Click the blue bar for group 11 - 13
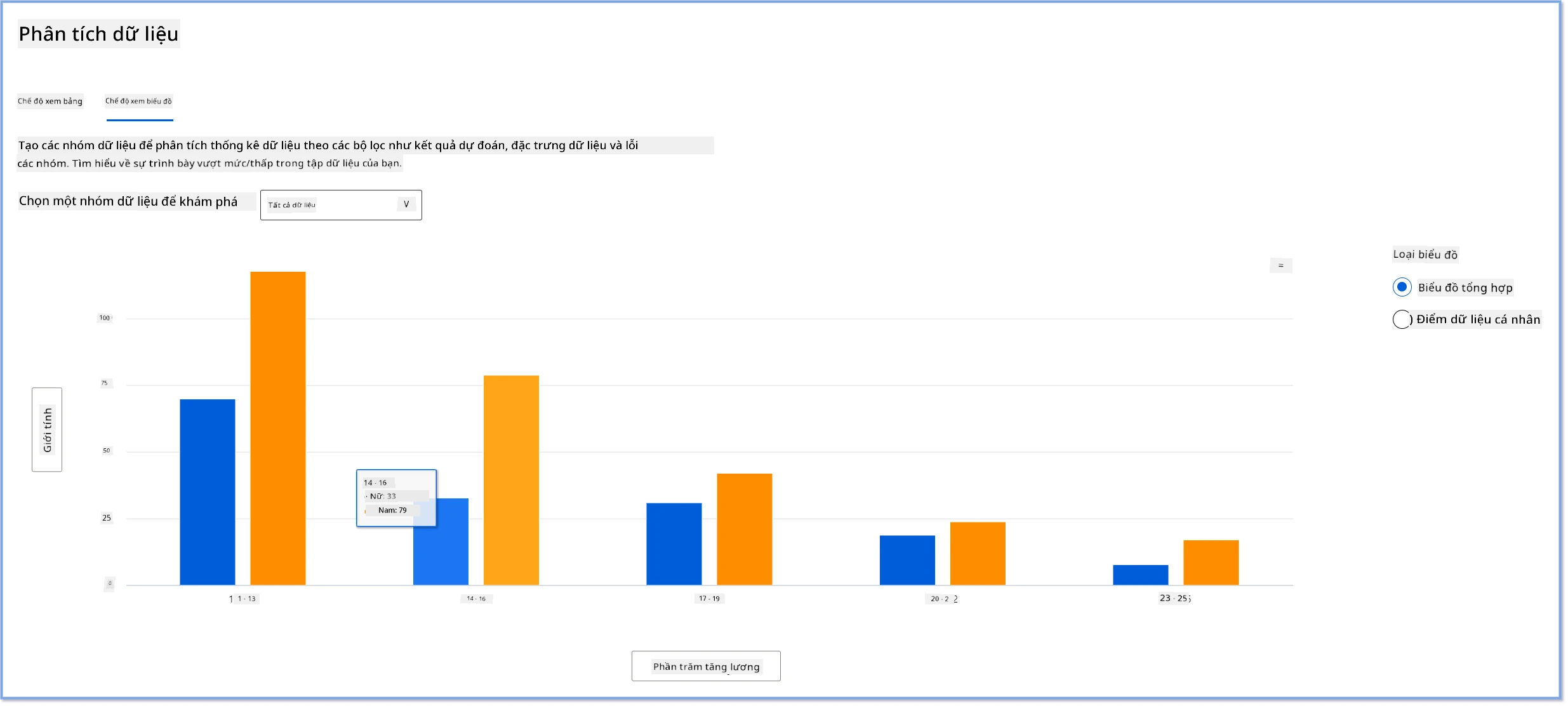This screenshot has width=1568, height=706. (207, 492)
